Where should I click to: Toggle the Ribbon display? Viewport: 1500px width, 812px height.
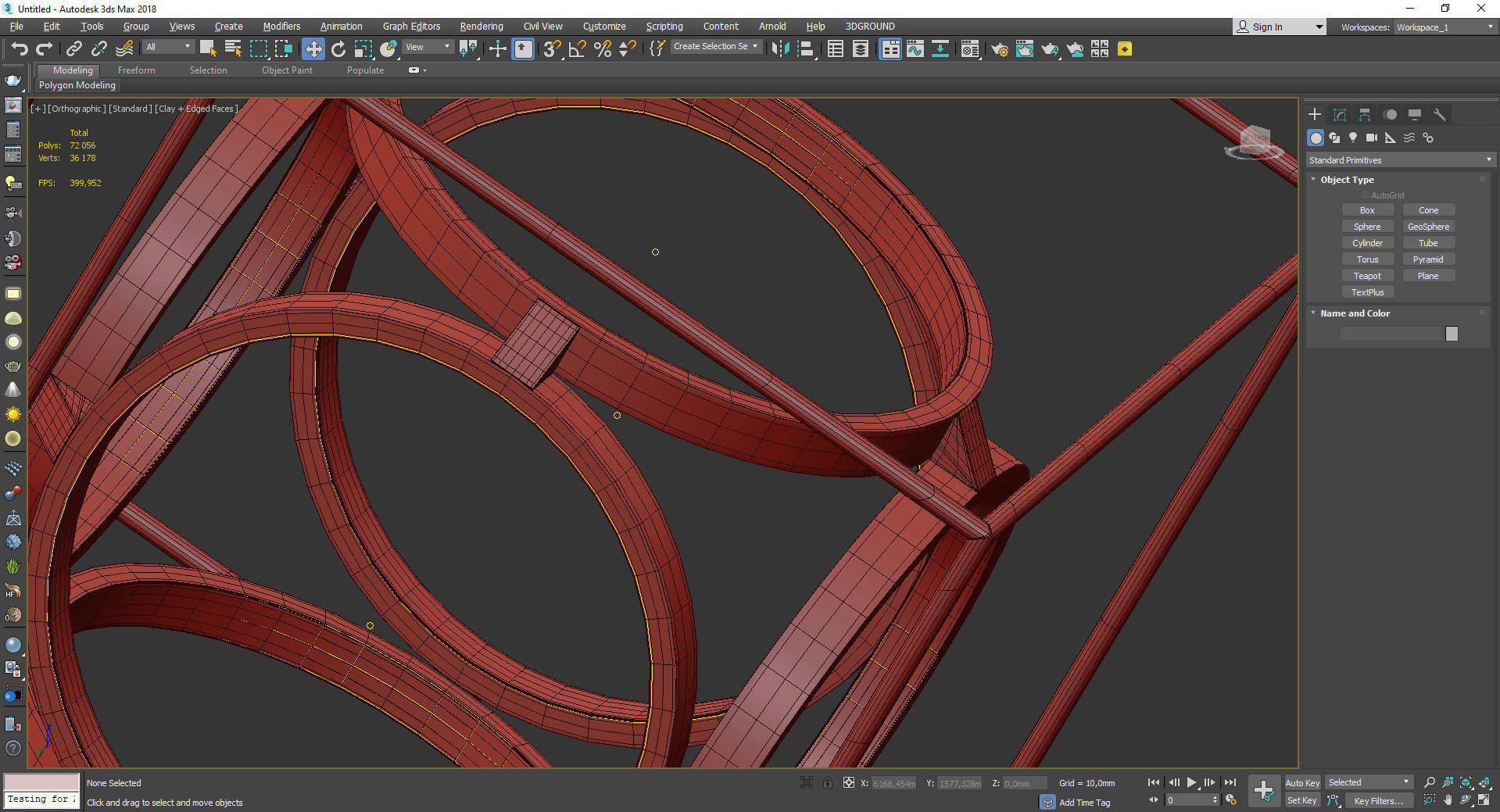coord(890,49)
